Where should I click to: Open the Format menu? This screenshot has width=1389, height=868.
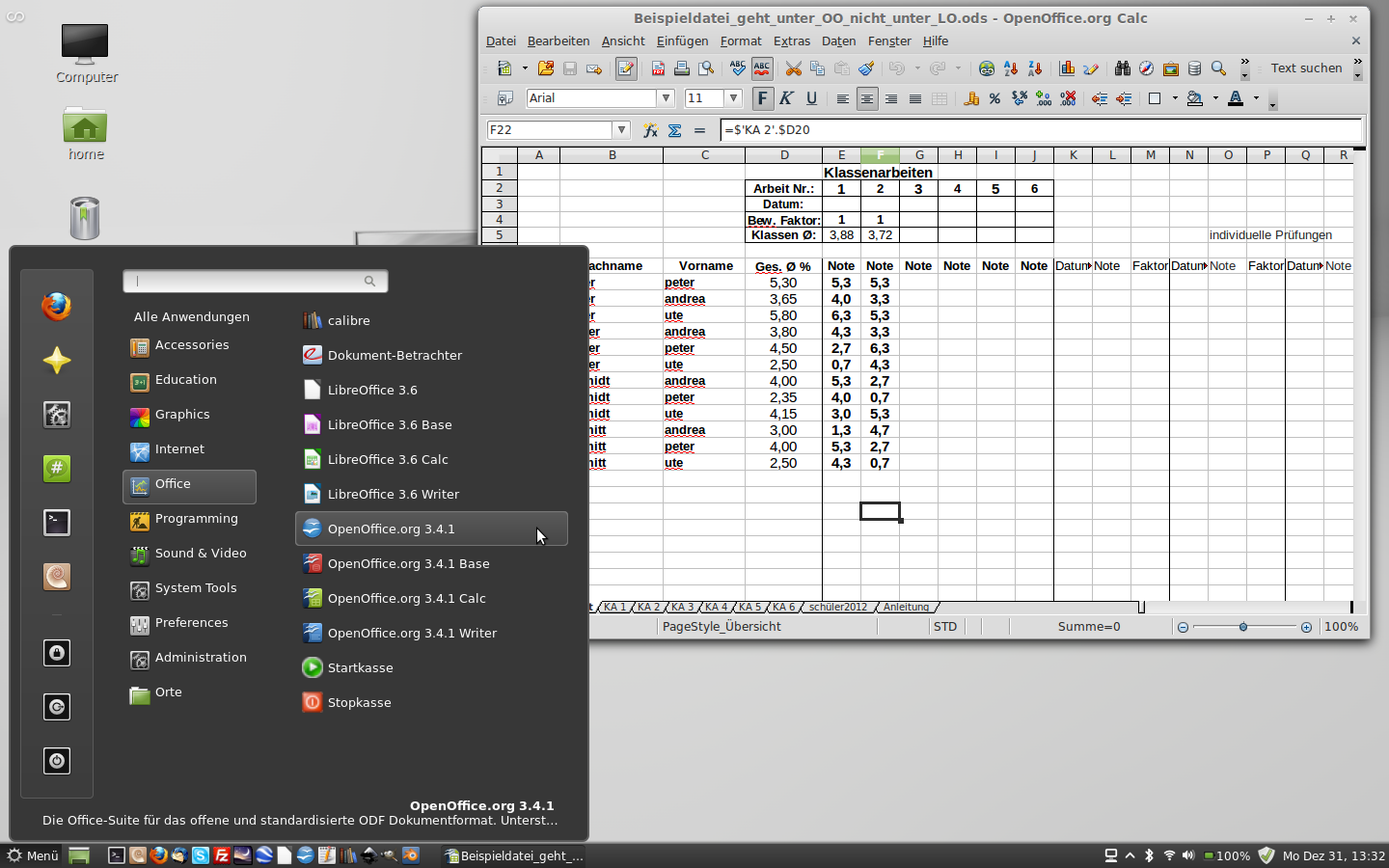741,41
